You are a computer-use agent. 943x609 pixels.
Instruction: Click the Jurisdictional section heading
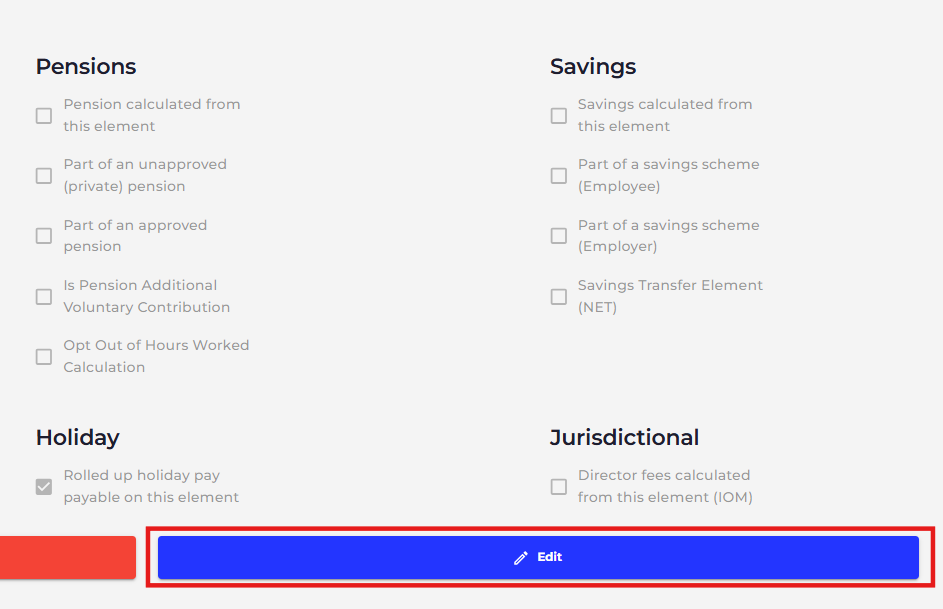(624, 438)
